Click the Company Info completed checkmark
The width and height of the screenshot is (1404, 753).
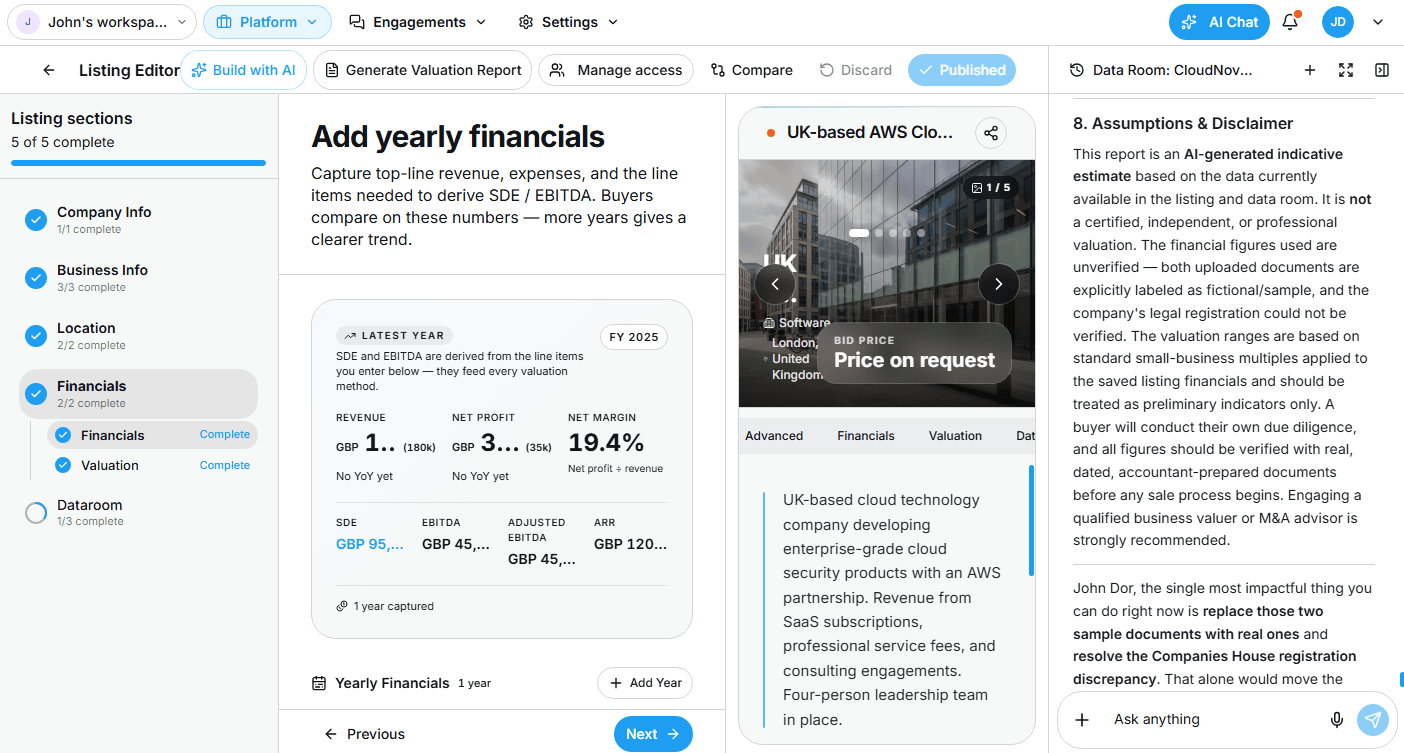pos(36,220)
